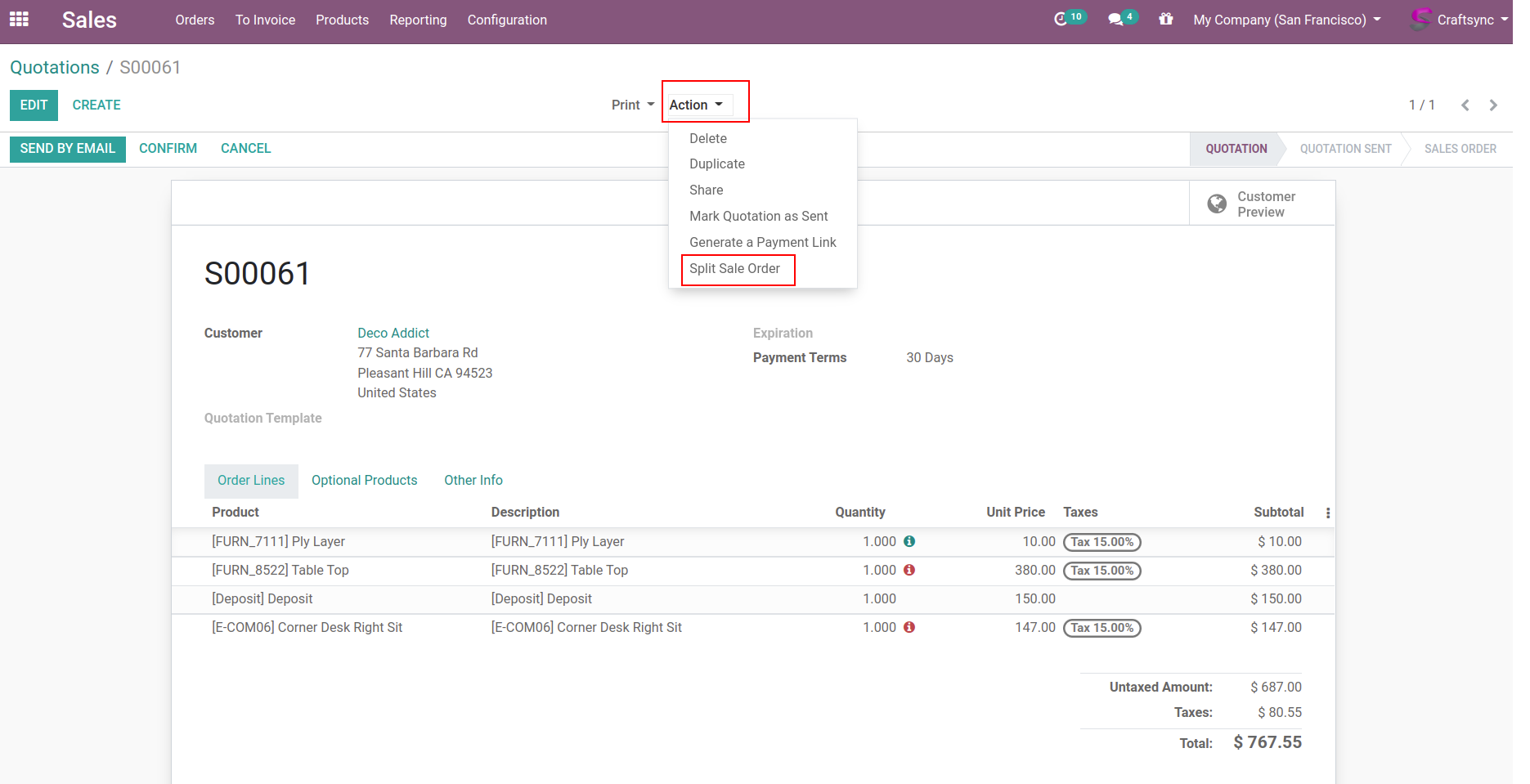The image size is (1530, 784).
Task: Open the activities clock icon
Action: (x=1061, y=19)
